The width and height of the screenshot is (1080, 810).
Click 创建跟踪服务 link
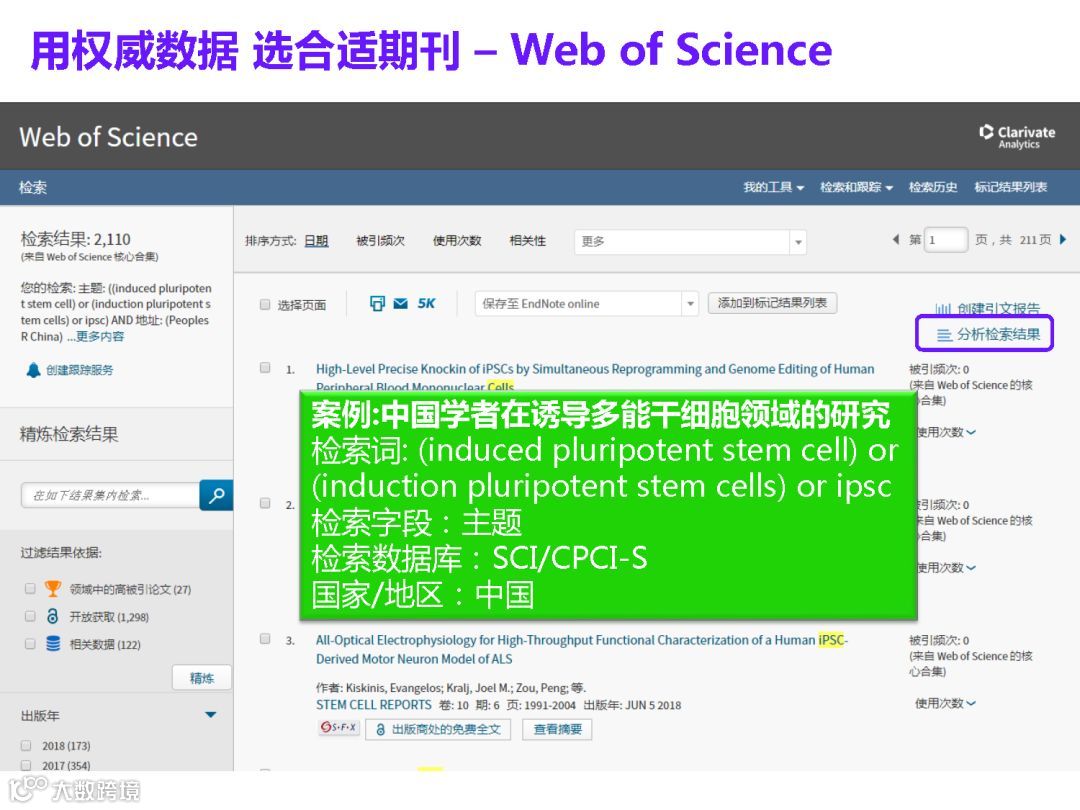coord(79,371)
